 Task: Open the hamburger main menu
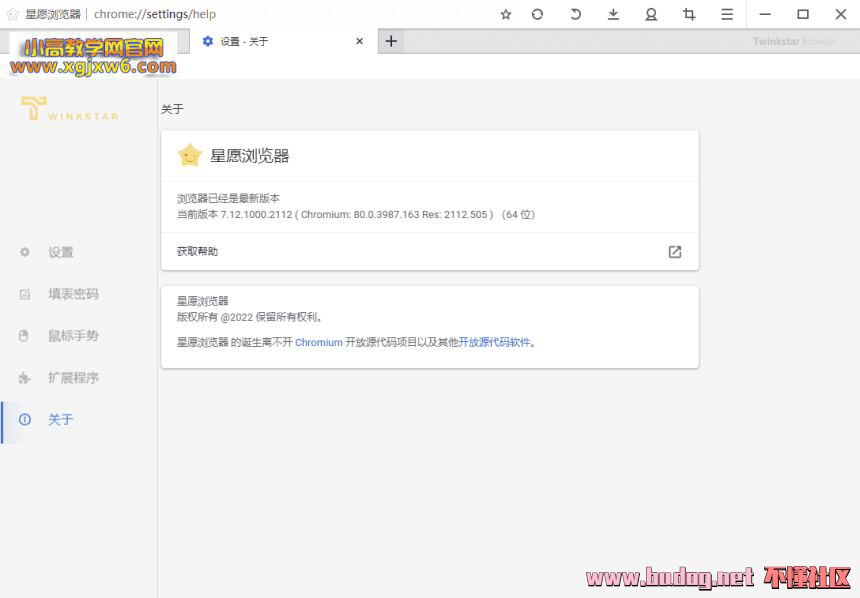(727, 14)
